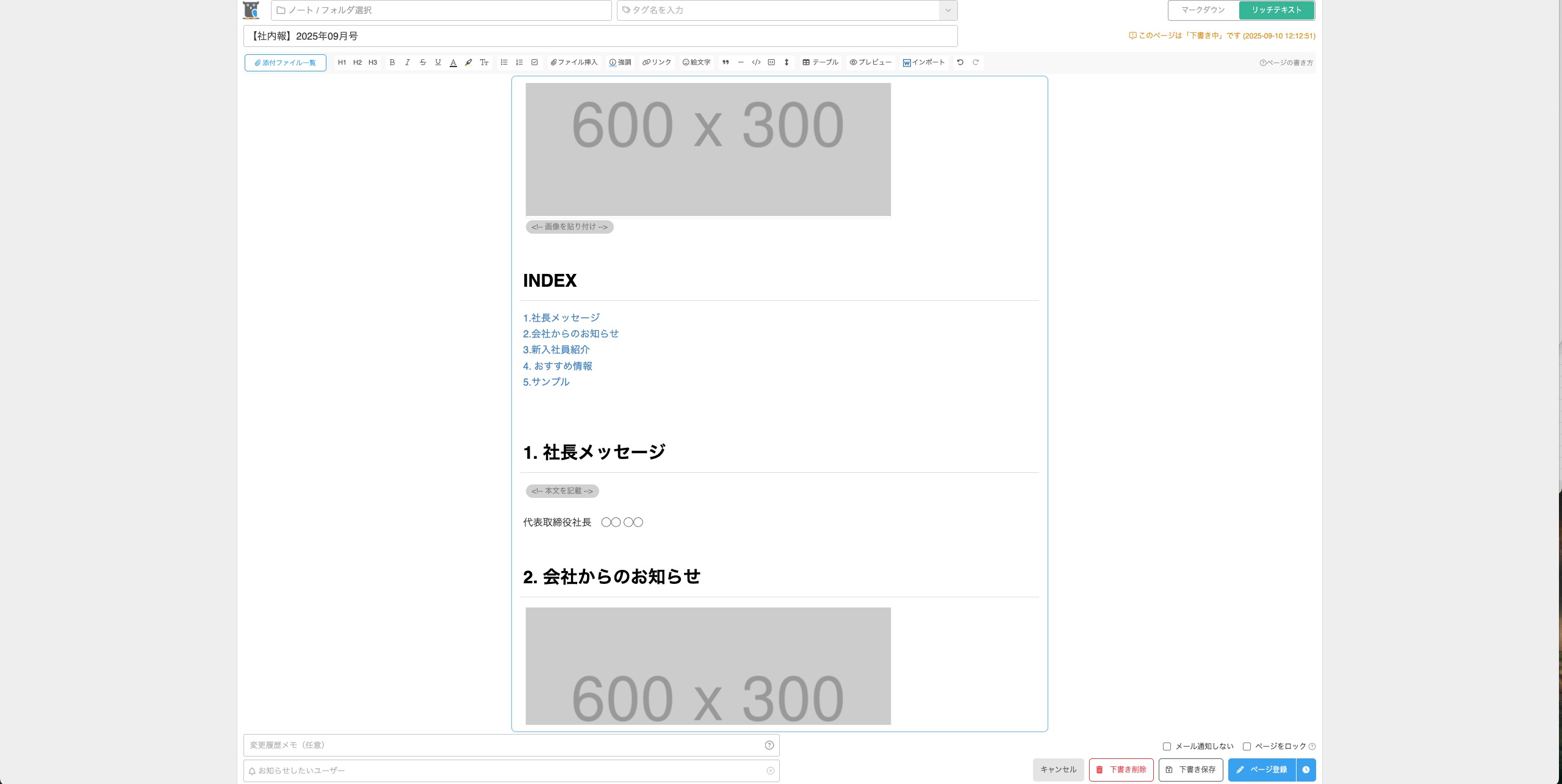Expand the tag name dropdown arrow
1562x784 pixels.
coord(948,10)
